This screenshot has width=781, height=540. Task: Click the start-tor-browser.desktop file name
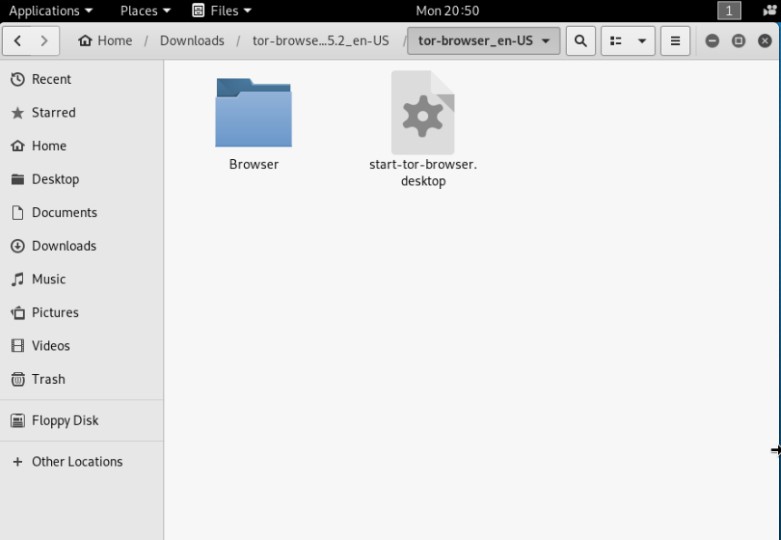pos(423,172)
